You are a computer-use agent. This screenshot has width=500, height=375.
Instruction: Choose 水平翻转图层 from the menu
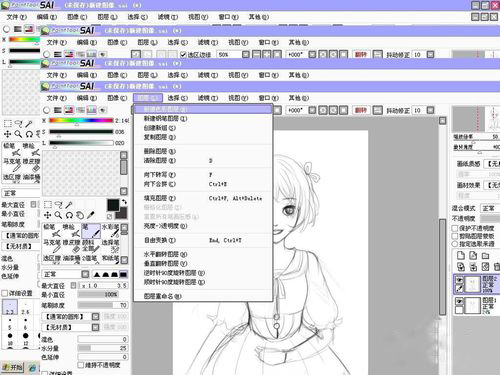coord(165,254)
